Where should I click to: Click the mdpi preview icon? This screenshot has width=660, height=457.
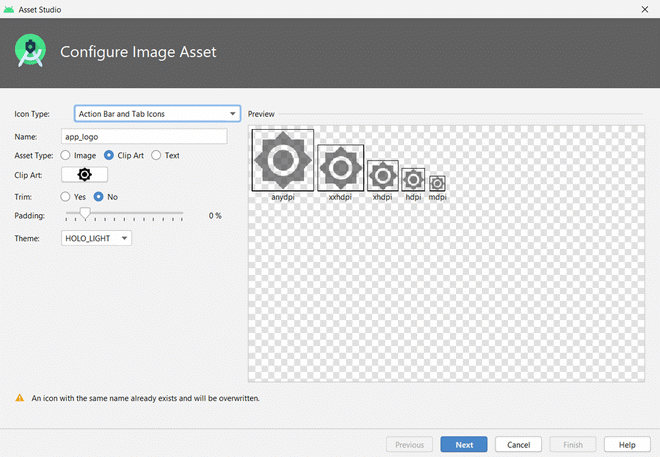tap(437, 183)
